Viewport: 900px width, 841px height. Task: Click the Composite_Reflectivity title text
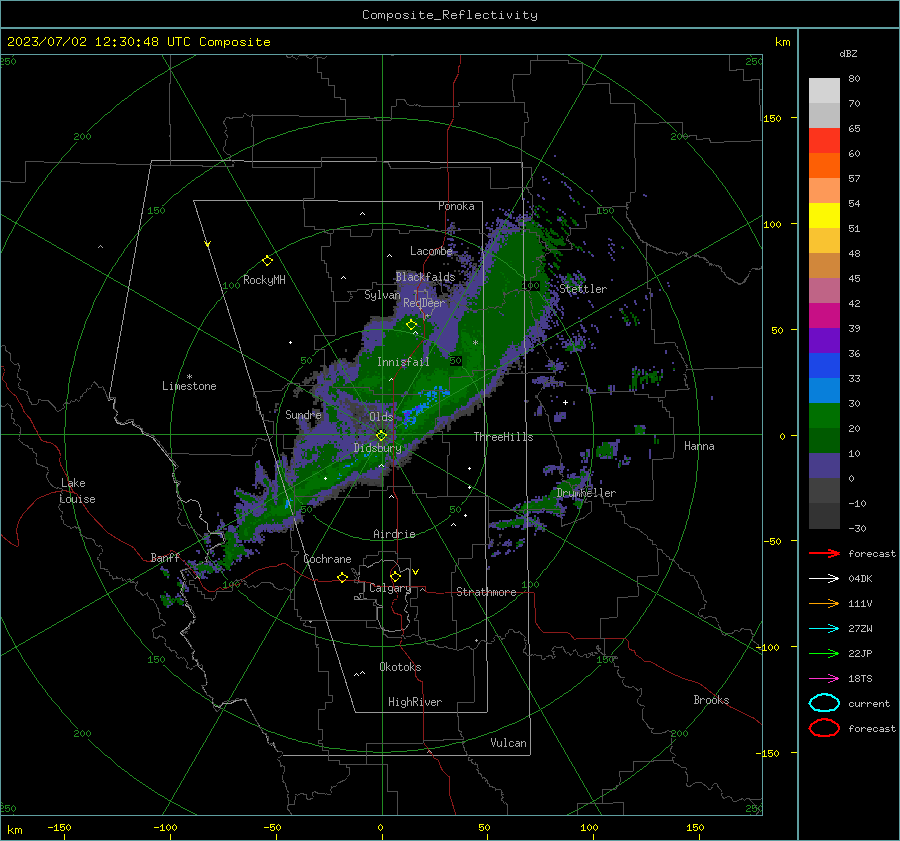pos(449,15)
